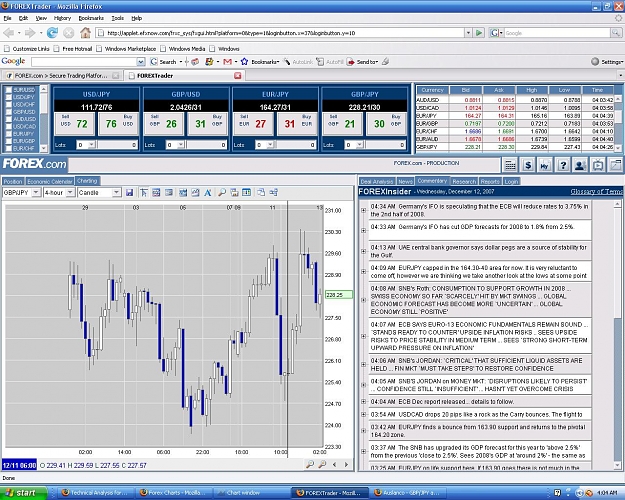This screenshot has height=500, width=625.
Task: Open USD/JPY lots dropdown
Action: coord(92,145)
